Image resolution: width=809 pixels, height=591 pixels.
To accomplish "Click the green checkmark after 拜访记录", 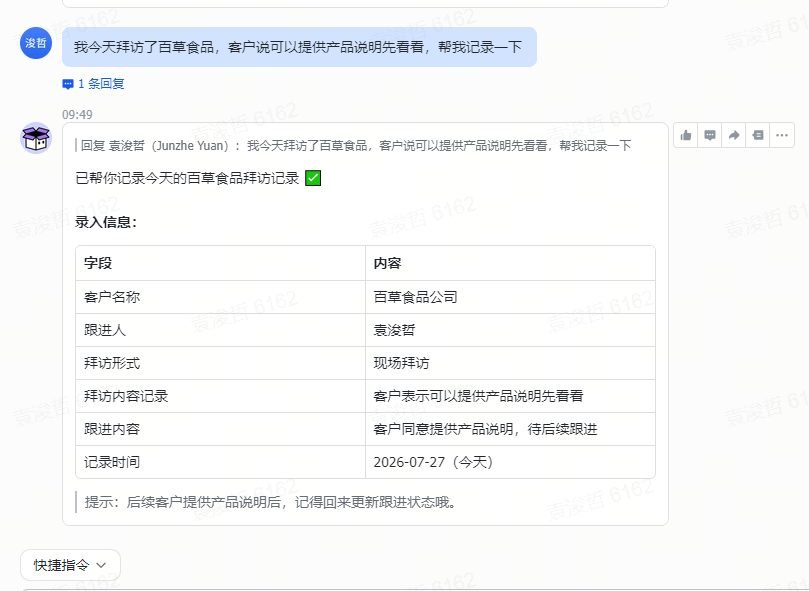I will pos(313,178).
